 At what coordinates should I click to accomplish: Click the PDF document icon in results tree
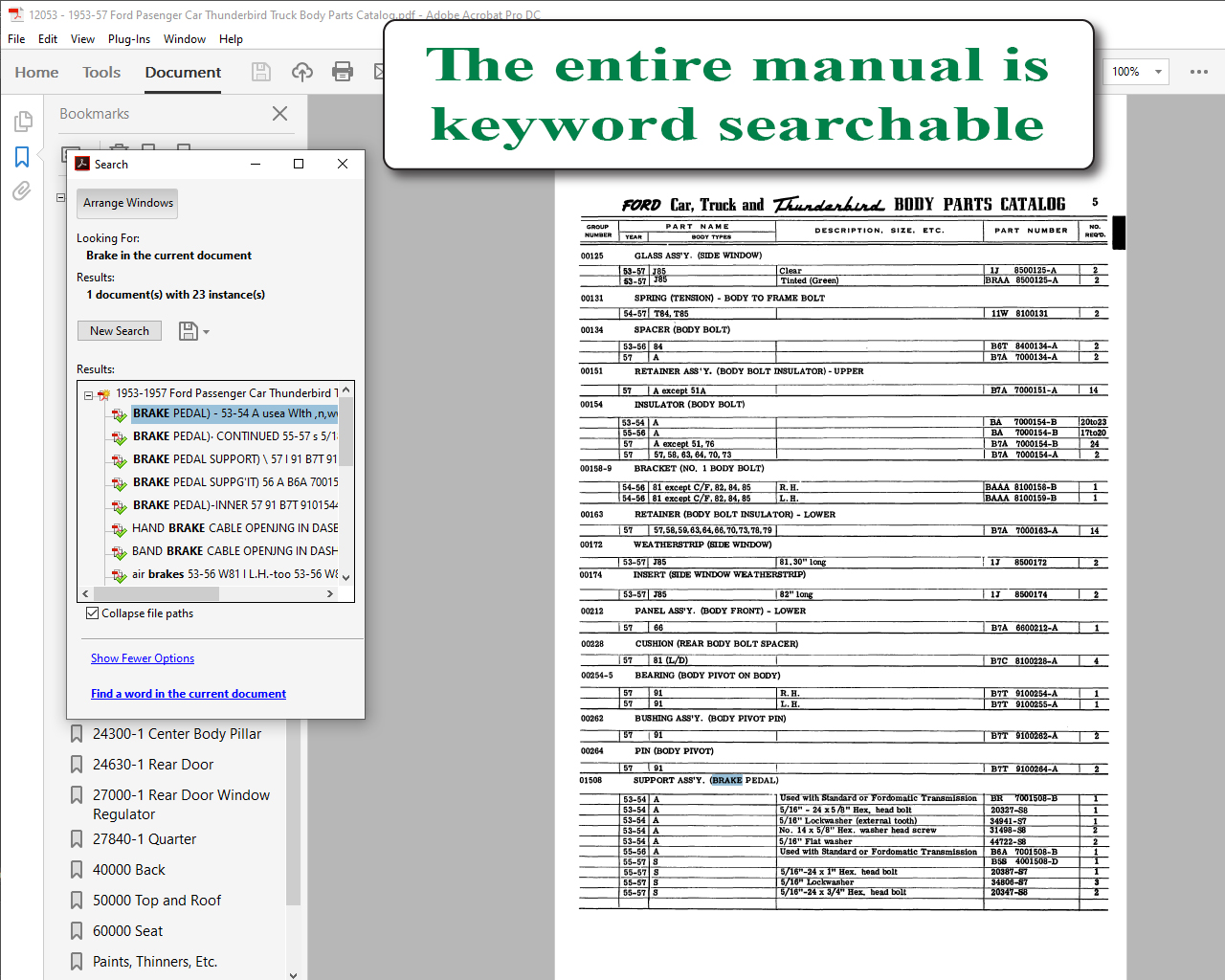pyautogui.click(x=103, y=393)
